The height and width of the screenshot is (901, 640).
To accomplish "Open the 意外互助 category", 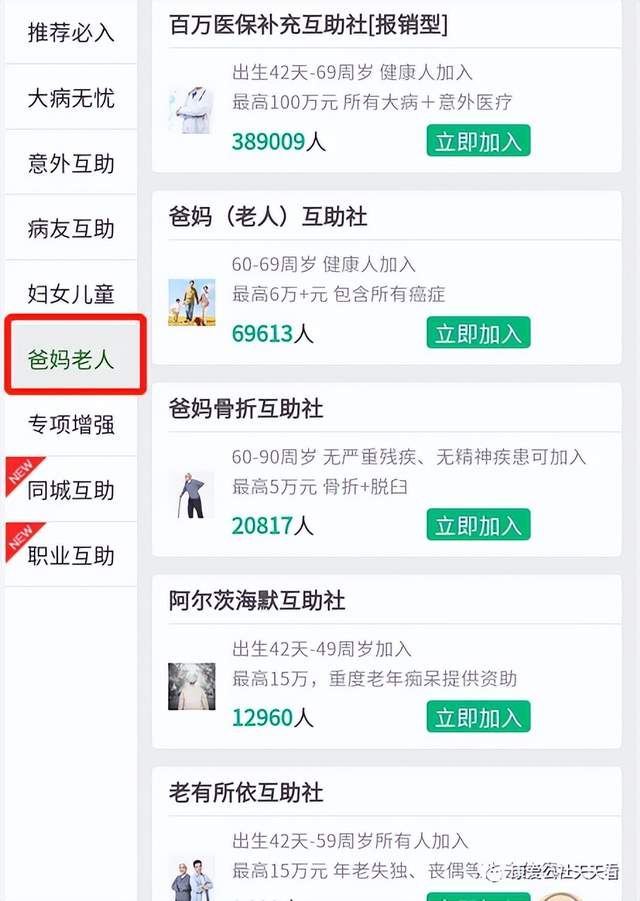I will pyautogui.click(x=71, y=163).
